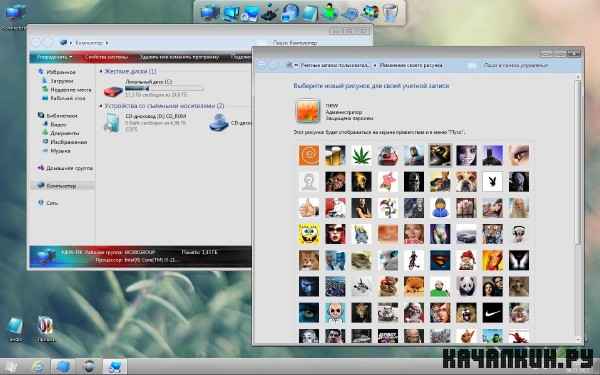Click the green user figure dock icon
This screenshot has width=600, height=375.
(x=329, y=13)
